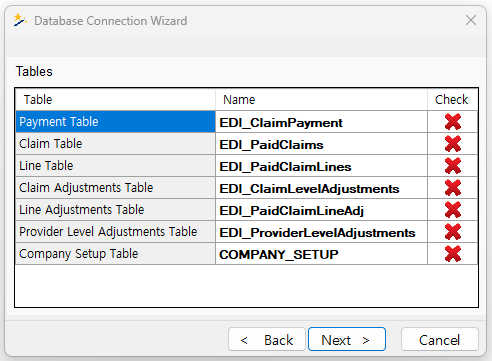
Task: Click the red X icon in Claim Adjustments Table row
Action: point(453,188)
